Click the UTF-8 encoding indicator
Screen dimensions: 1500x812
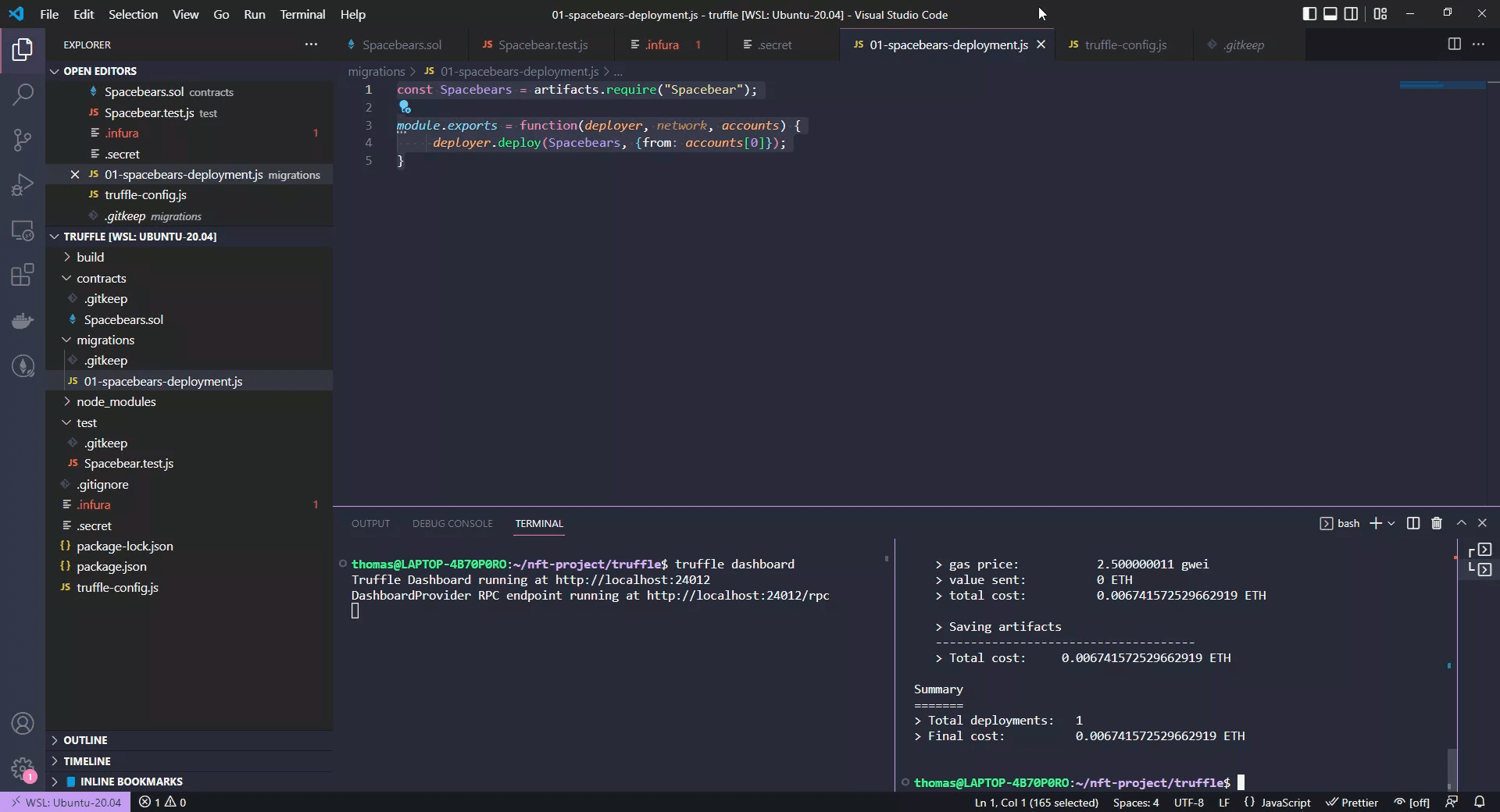point(1188,802)
